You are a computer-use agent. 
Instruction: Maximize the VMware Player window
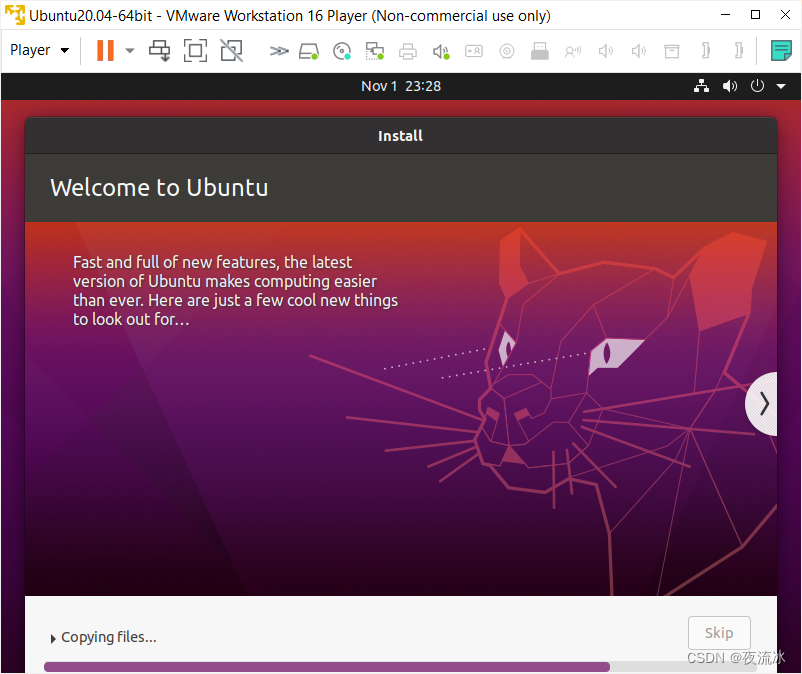pos(755,15)
